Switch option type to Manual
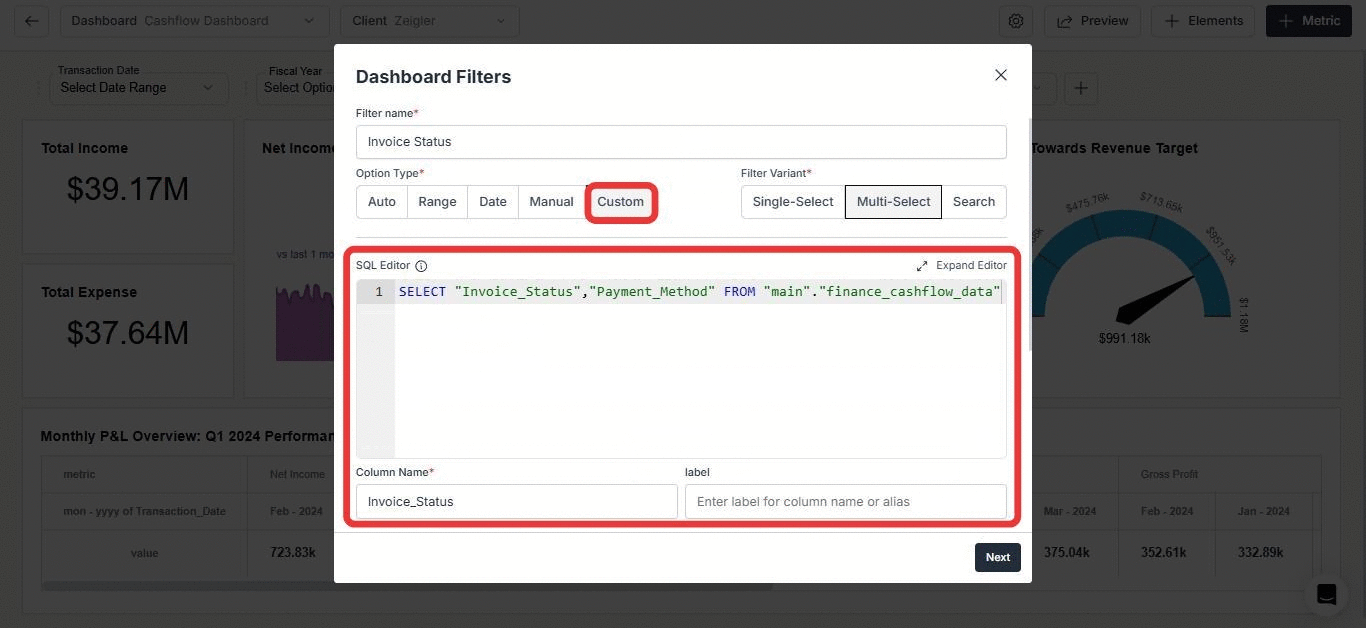Image resolution: width=1366 pixels, height=628 pixels. pos(551,202)
